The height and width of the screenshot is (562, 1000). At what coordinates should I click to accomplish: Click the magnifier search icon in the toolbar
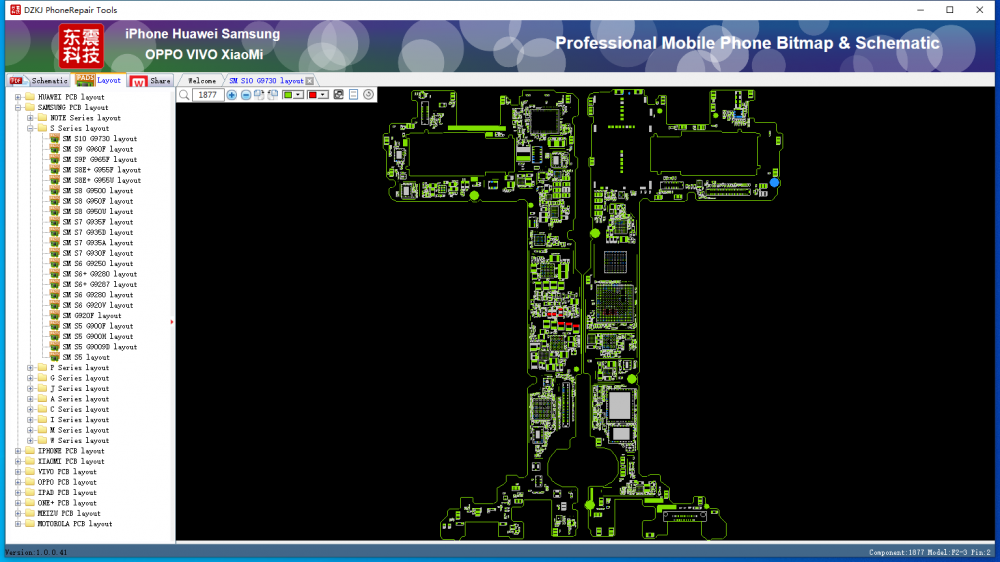click(185, 95)
